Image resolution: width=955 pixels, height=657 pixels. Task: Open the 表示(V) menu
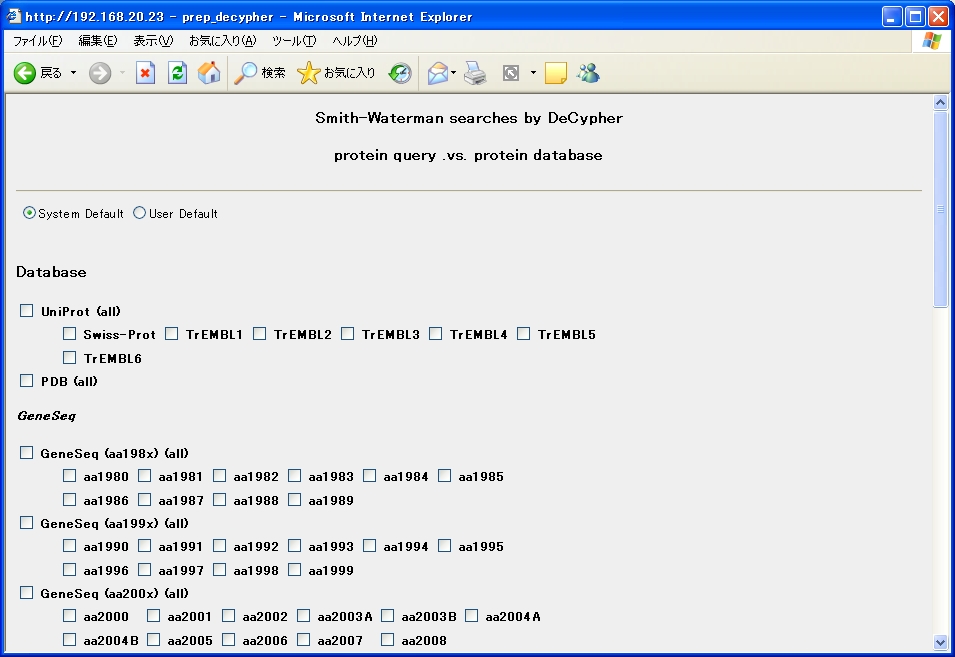coord(153,41)
